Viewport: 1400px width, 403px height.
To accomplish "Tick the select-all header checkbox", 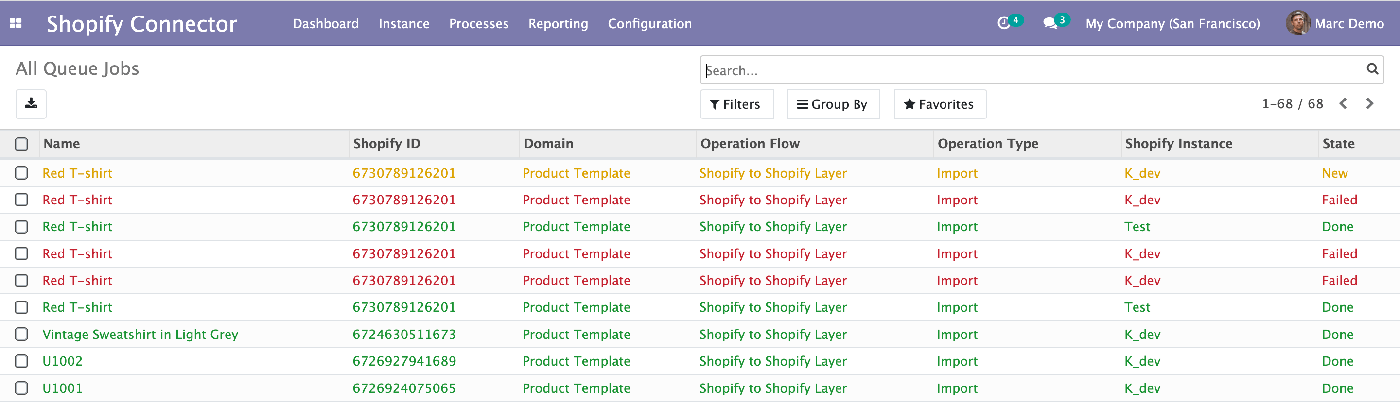I will coord(21,144).
